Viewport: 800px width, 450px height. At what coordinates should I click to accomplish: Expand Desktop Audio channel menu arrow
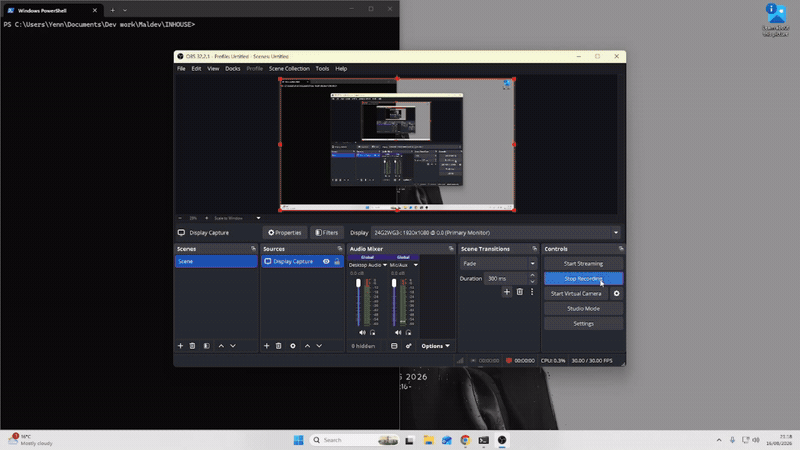385,265
